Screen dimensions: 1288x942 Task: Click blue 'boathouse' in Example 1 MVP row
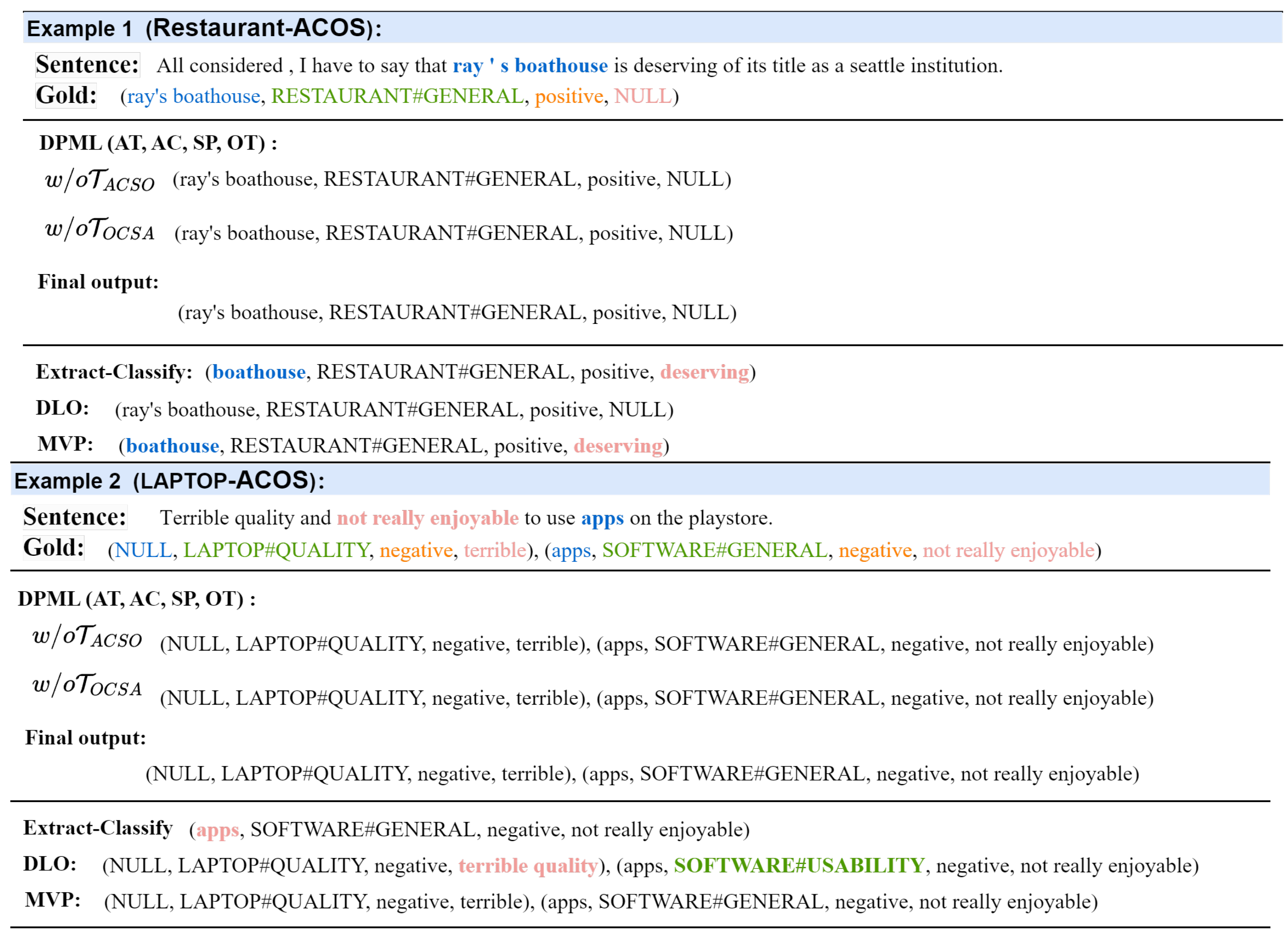coord(172,446)
